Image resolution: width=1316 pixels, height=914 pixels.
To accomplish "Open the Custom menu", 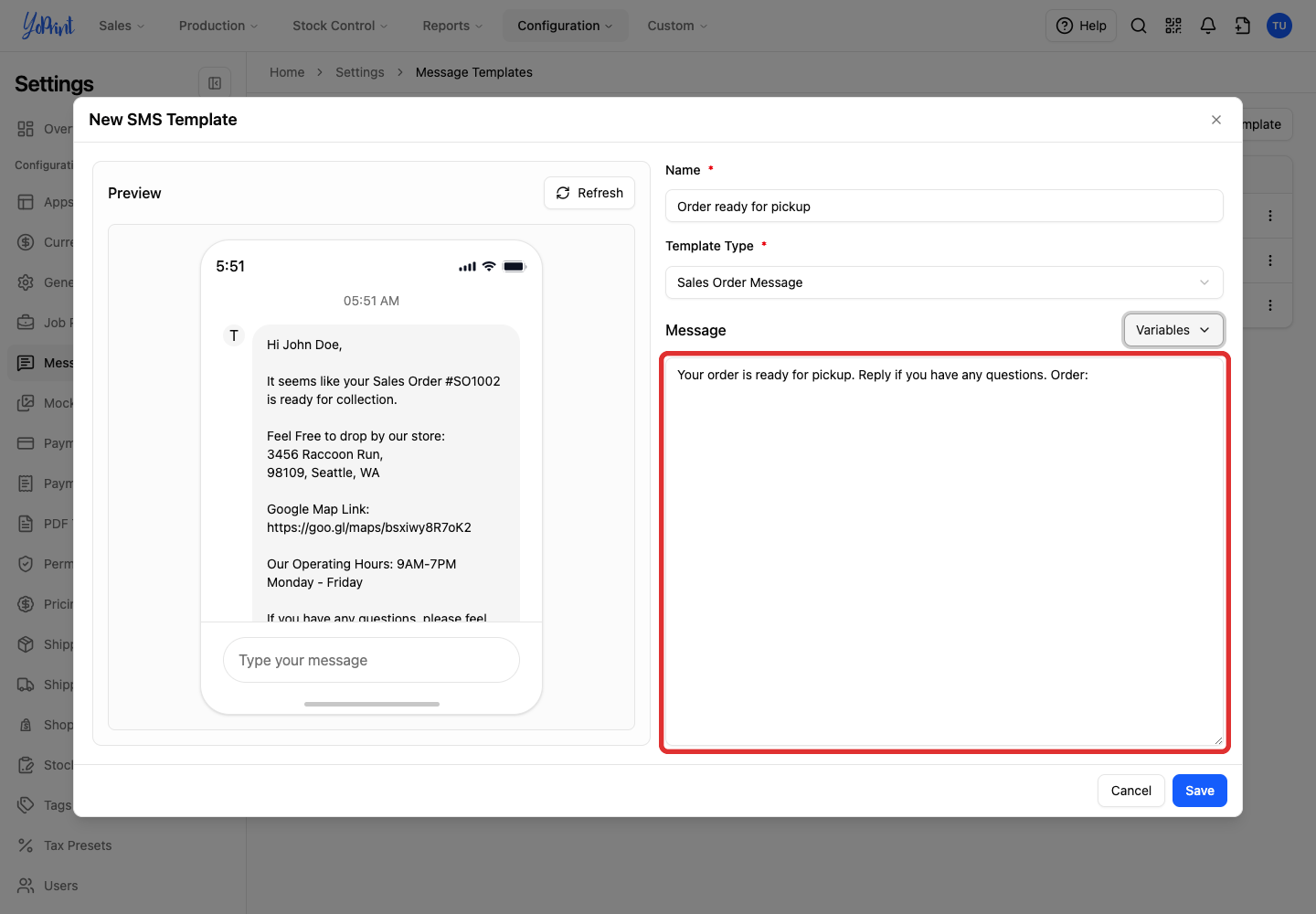I will tap(677, 26).
